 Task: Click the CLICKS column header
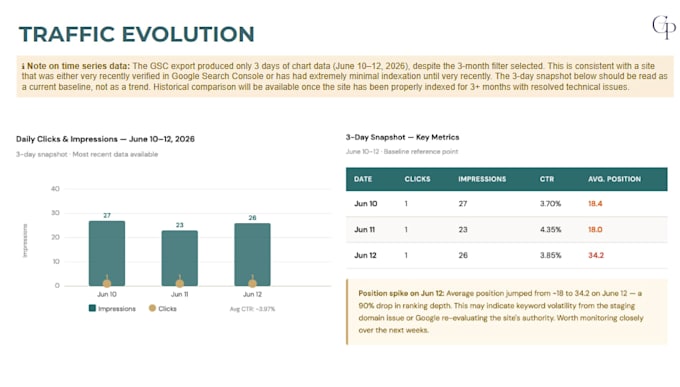418,179
